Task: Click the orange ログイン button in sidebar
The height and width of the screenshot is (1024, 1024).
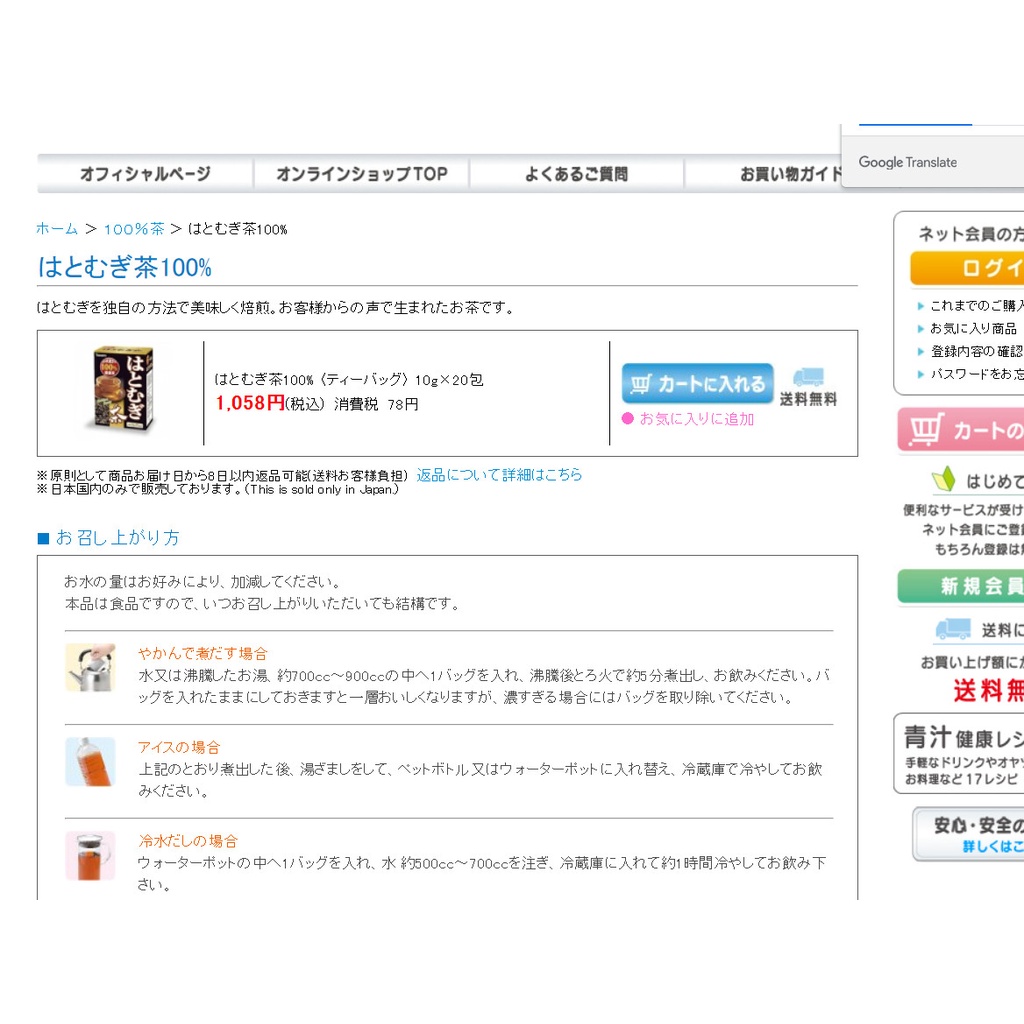Action: tap(970, 268)
